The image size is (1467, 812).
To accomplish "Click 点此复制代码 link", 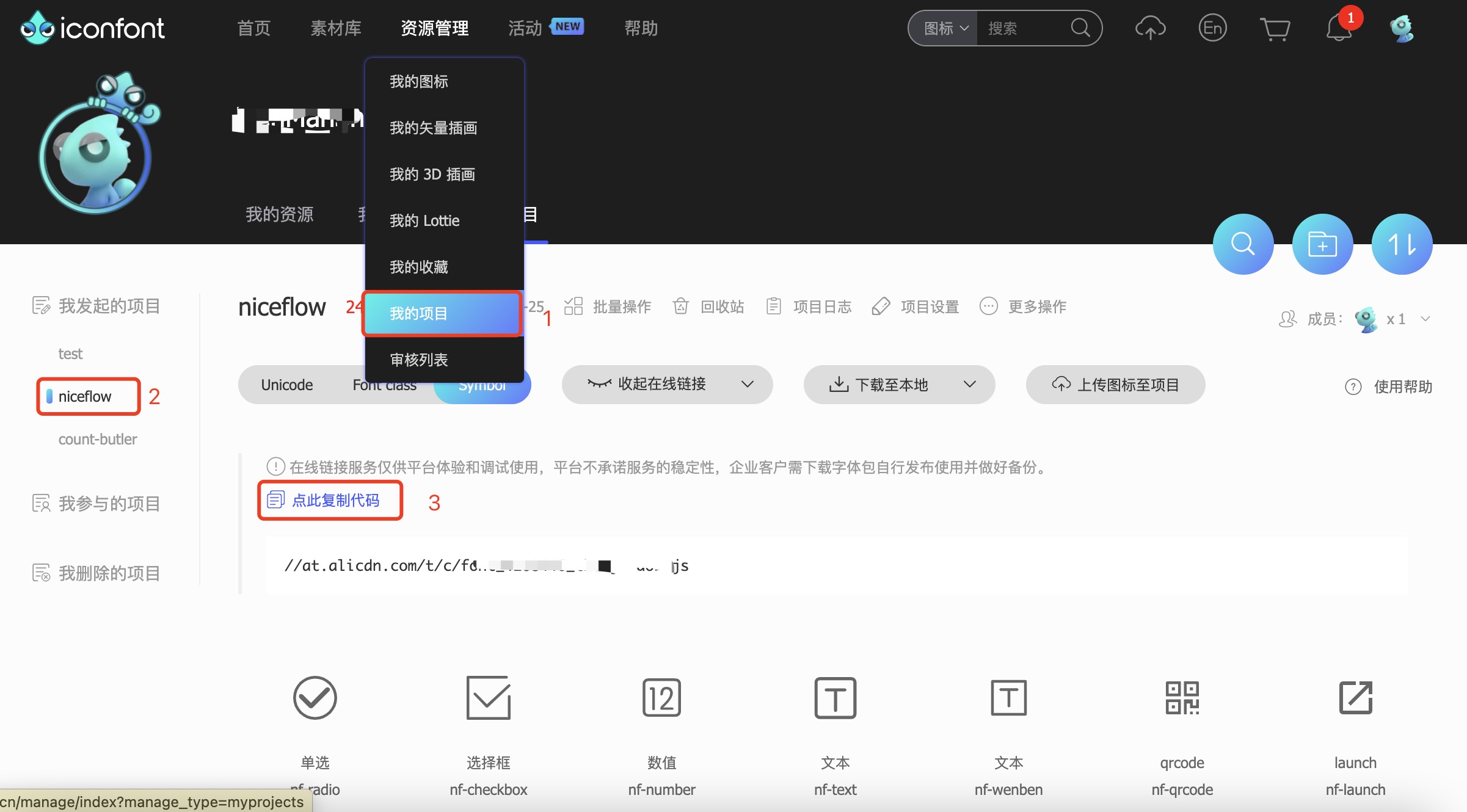I will (335, 501).
